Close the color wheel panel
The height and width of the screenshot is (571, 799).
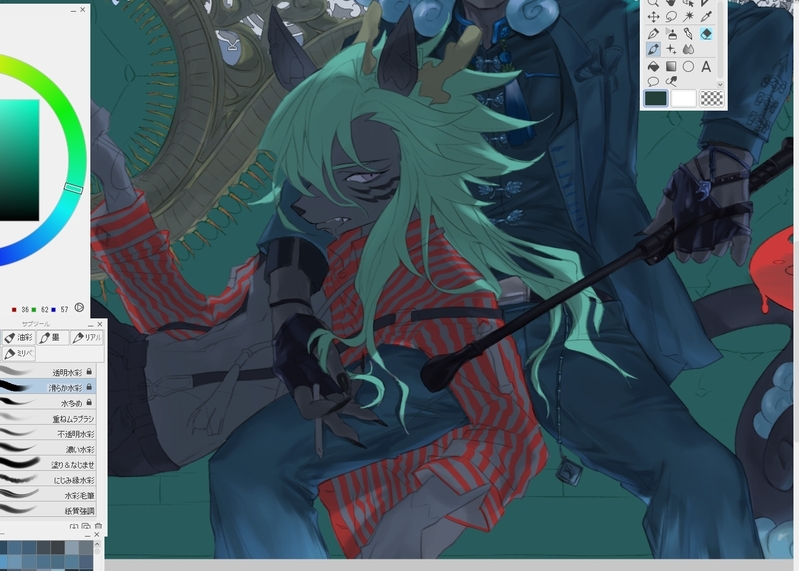pos(83,10)
